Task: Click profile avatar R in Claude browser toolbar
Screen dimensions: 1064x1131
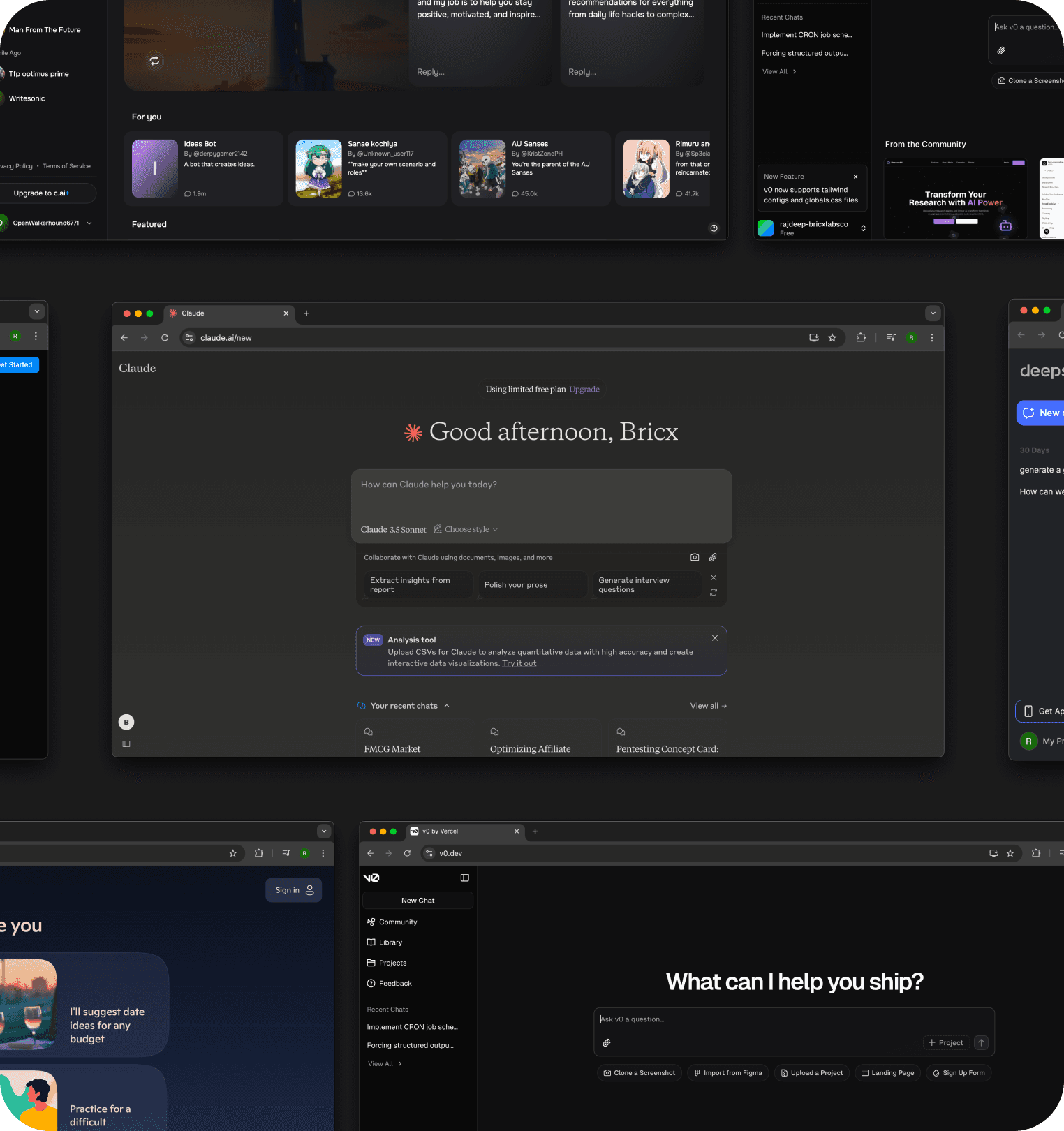Action: (x=911, y=338)
